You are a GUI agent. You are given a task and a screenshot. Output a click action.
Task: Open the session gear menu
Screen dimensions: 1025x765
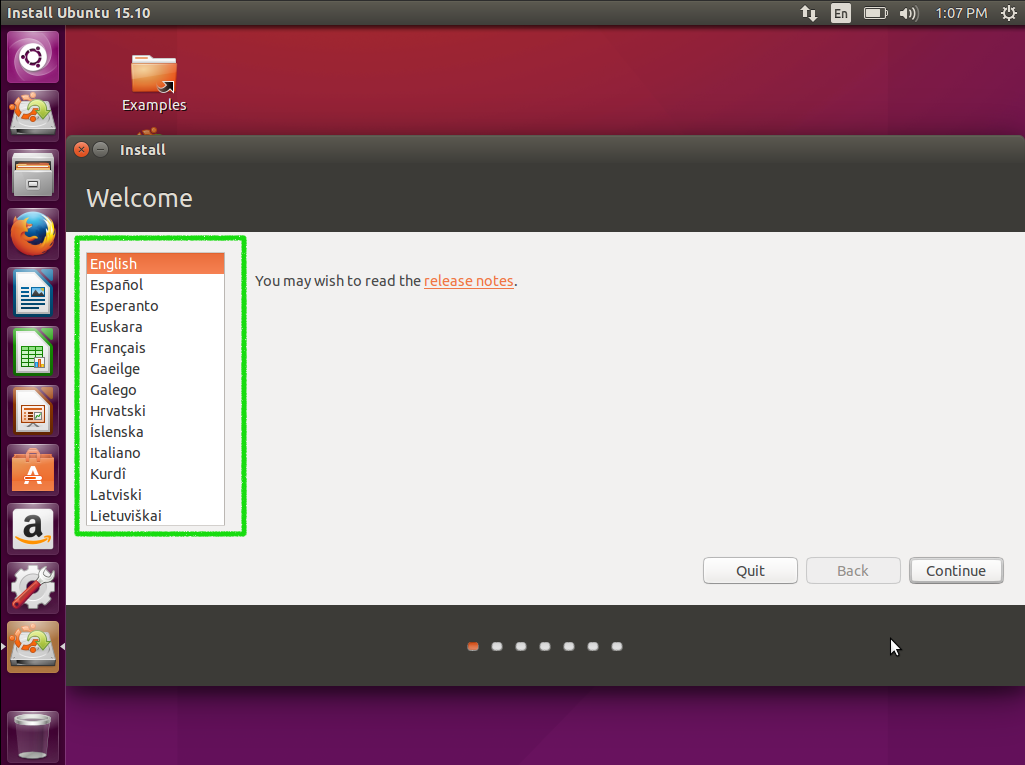pyautogui.click(x=1009, y=13)
